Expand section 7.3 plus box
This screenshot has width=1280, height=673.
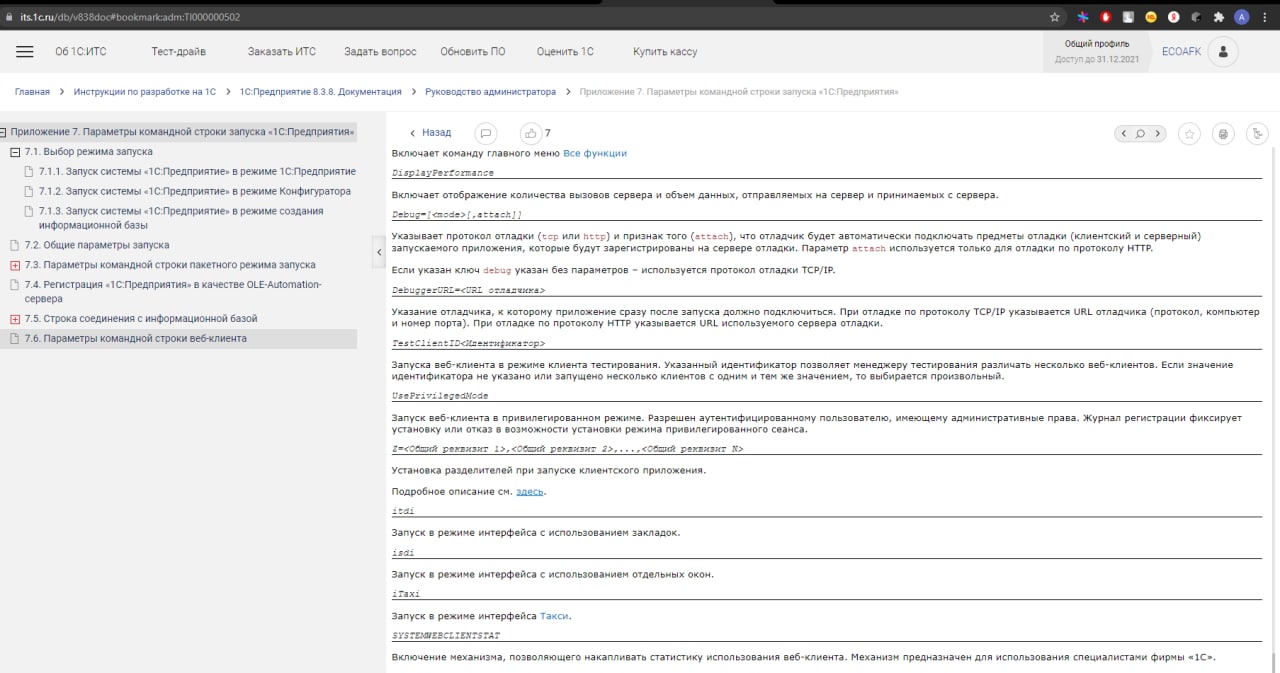point(15,265)
